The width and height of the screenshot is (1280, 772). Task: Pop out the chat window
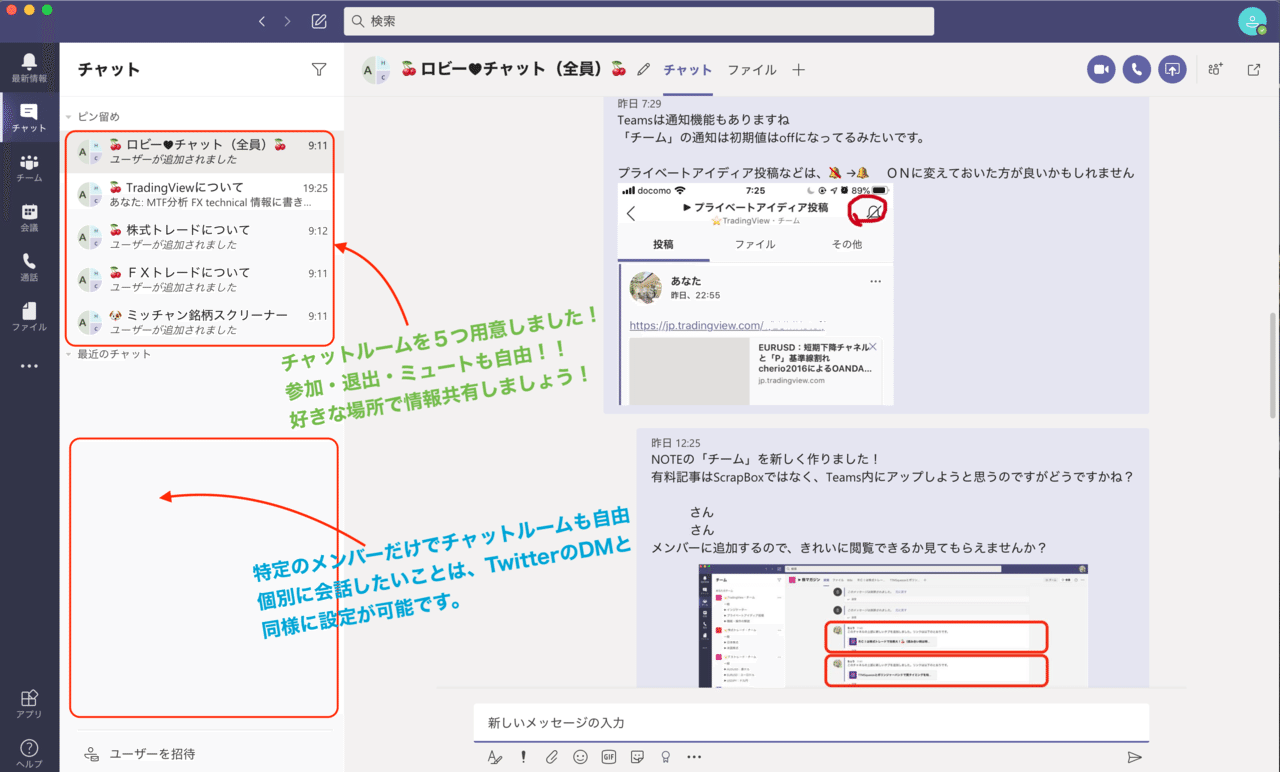[x=1254, y=69]
